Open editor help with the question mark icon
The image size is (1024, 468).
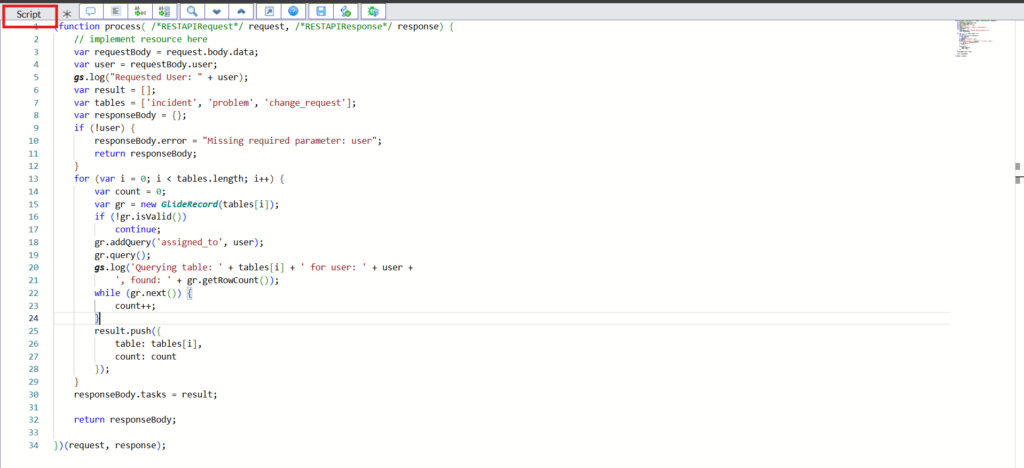point(293,12)
